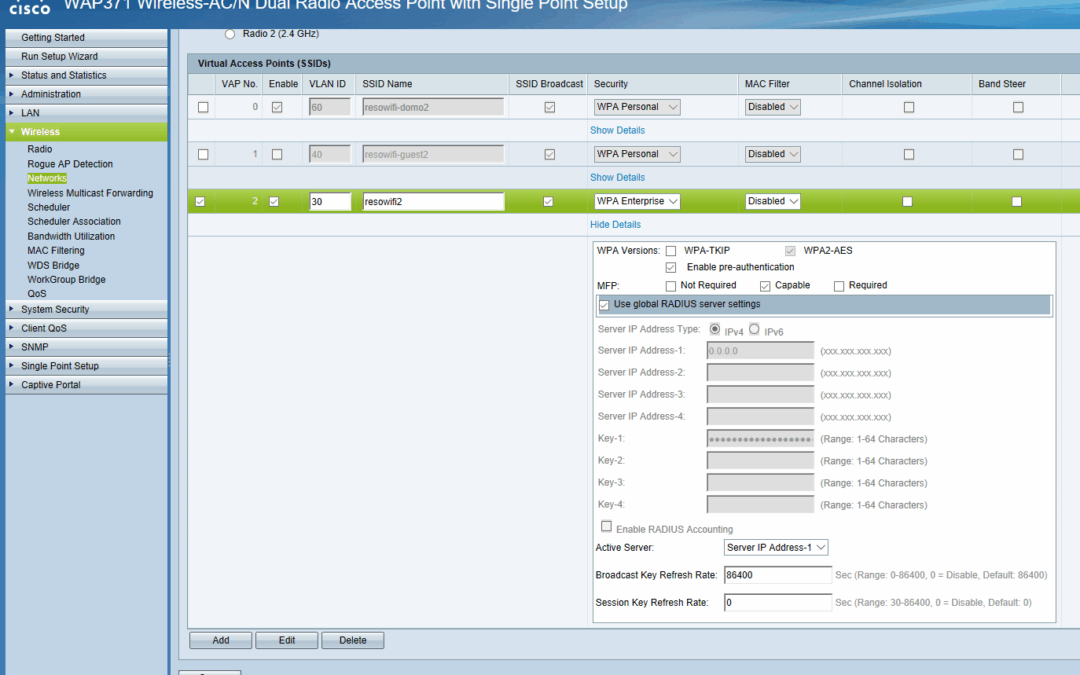Show Details for resowifi-guest2
Screen dimensions: 1080x675
(x=617, y=178)
